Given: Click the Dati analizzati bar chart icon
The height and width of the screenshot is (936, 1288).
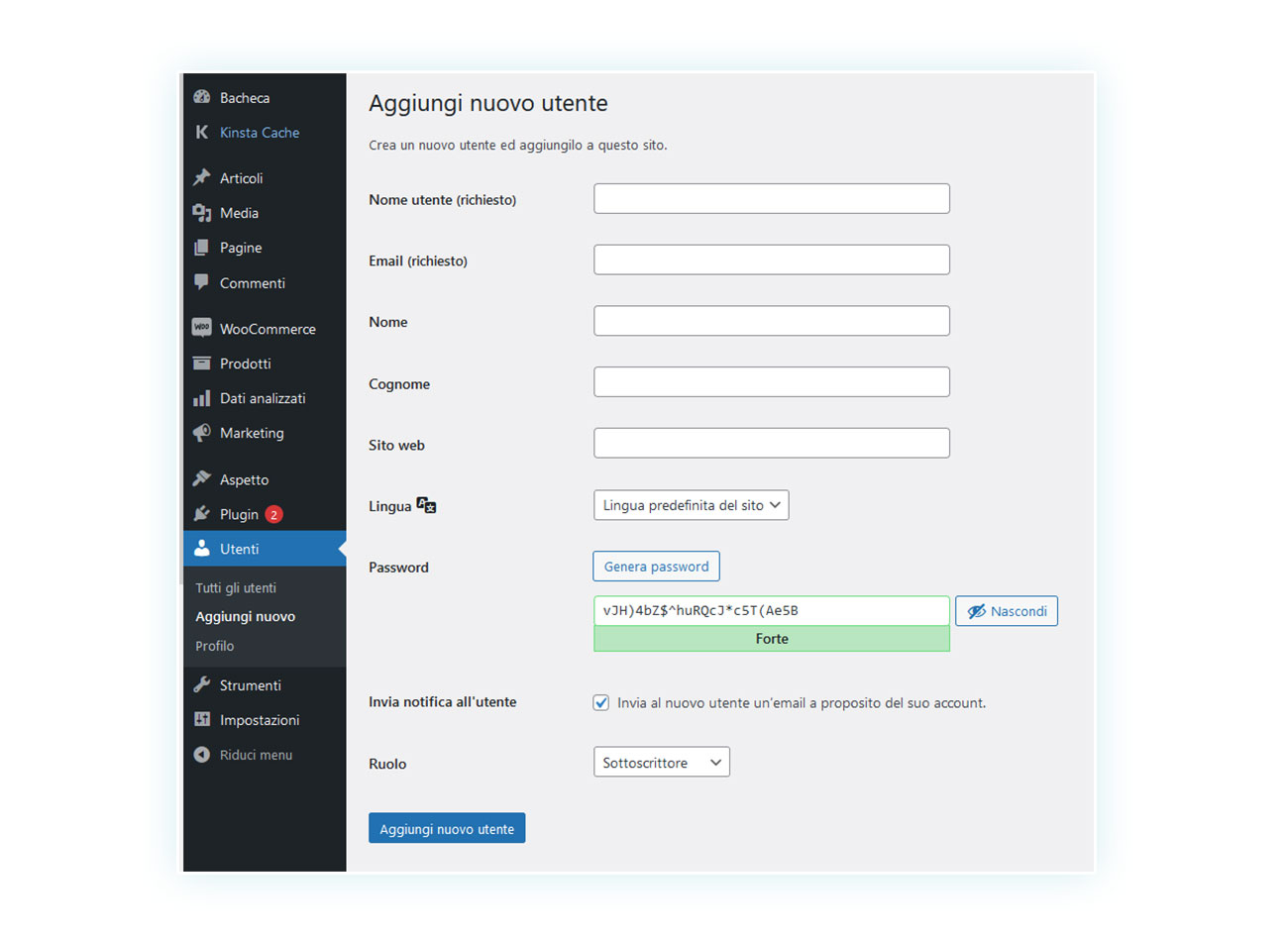Looking at the screenshot, I should pyautogui.click(x=202, y=398).
